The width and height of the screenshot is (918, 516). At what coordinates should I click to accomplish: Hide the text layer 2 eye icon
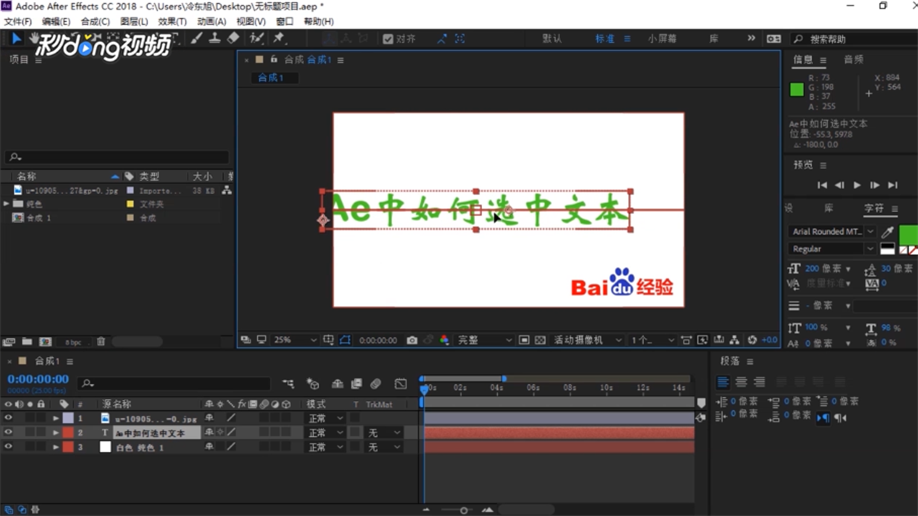8,432
